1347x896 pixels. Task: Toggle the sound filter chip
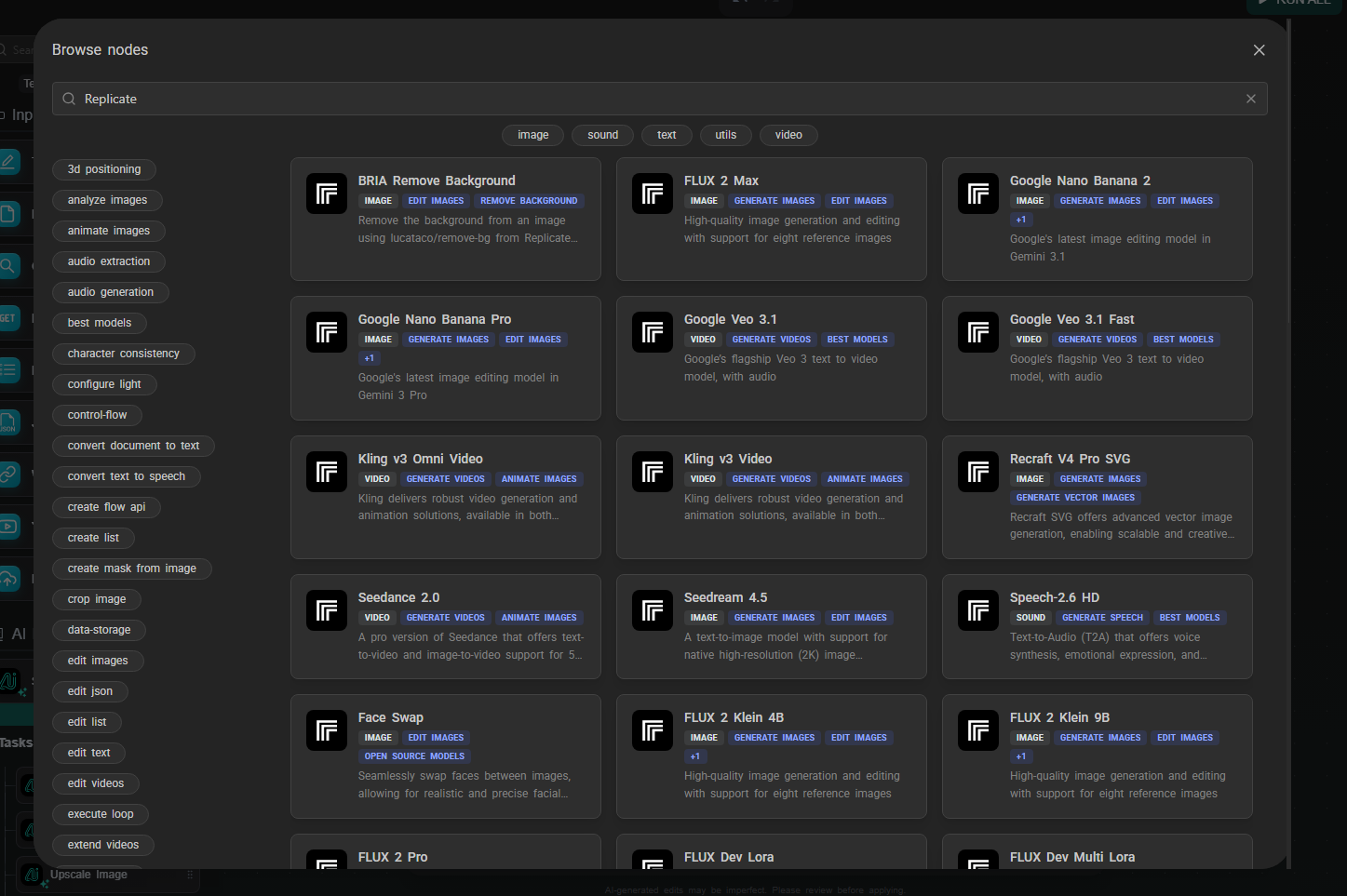pyautogui.click(x=602, y=135)
